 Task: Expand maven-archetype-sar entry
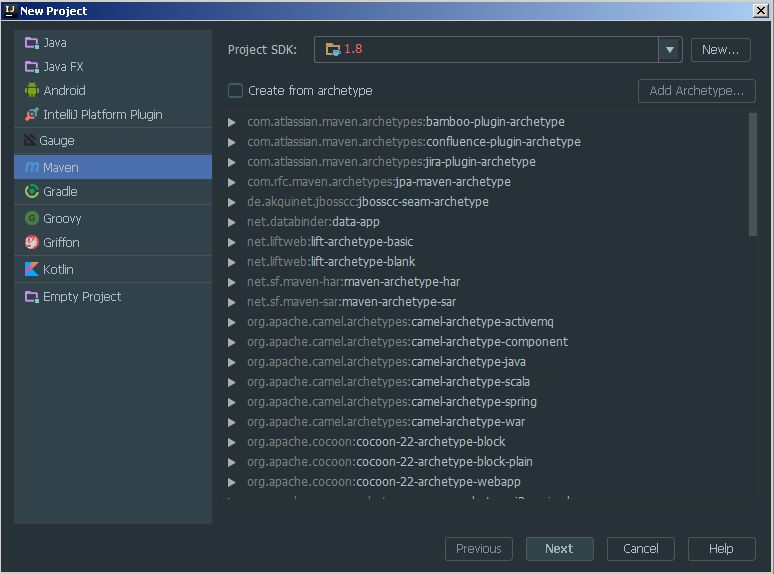coord(232,303)
